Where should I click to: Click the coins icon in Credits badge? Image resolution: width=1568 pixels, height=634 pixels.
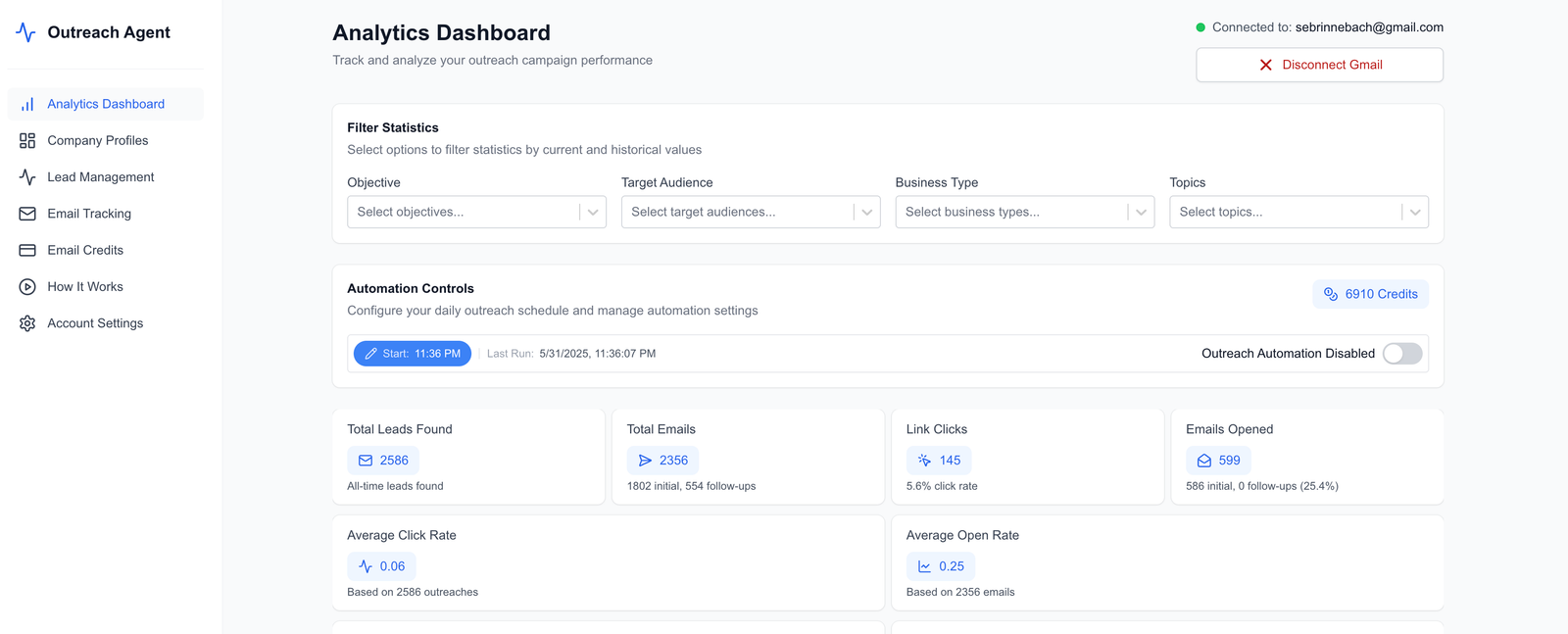1331,294
